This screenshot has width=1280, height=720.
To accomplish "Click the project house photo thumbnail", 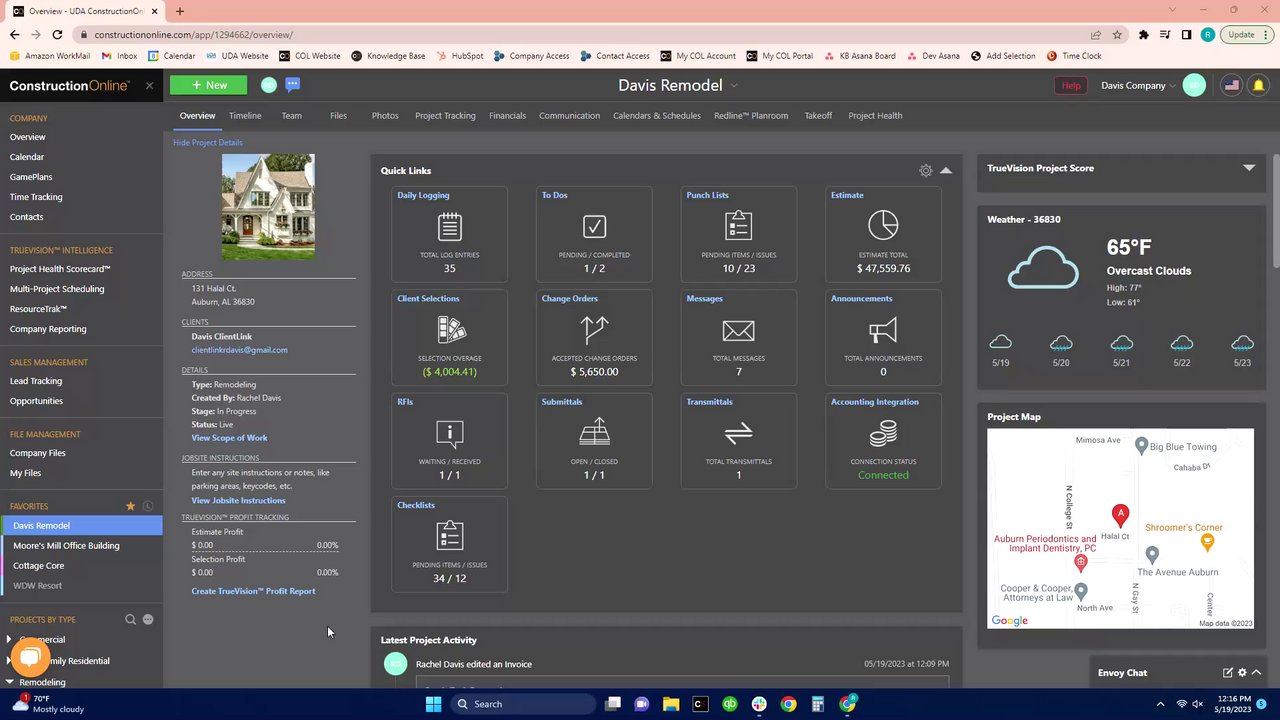I will click(x=268, y=206).
